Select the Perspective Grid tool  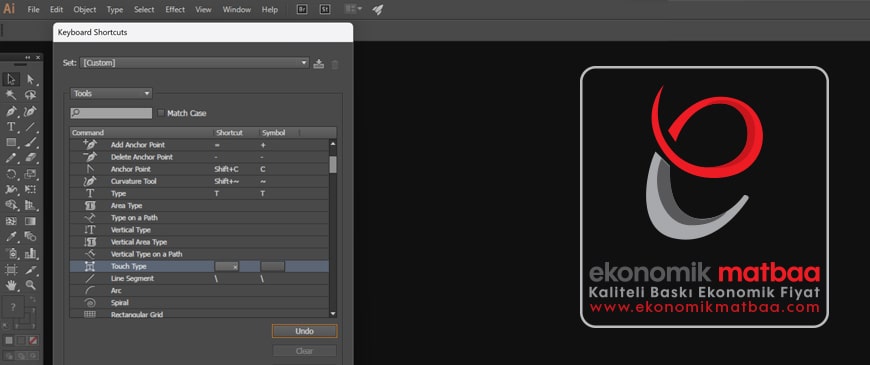tap(31, 205)
